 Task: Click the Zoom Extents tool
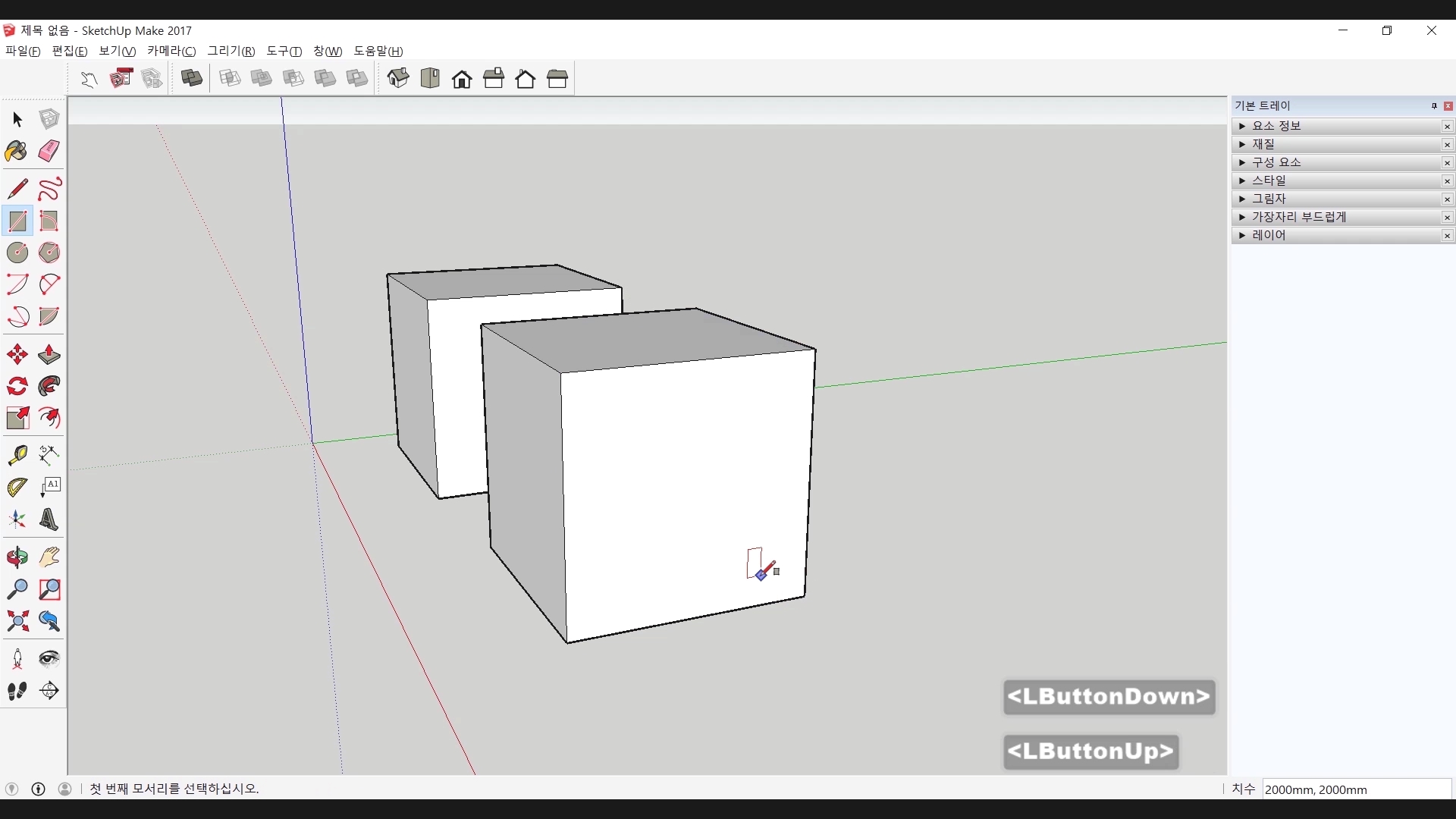tap(17, 622)
